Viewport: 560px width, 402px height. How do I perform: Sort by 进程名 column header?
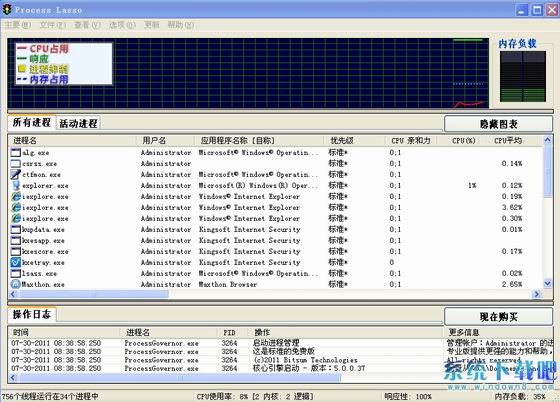point(73,141)
